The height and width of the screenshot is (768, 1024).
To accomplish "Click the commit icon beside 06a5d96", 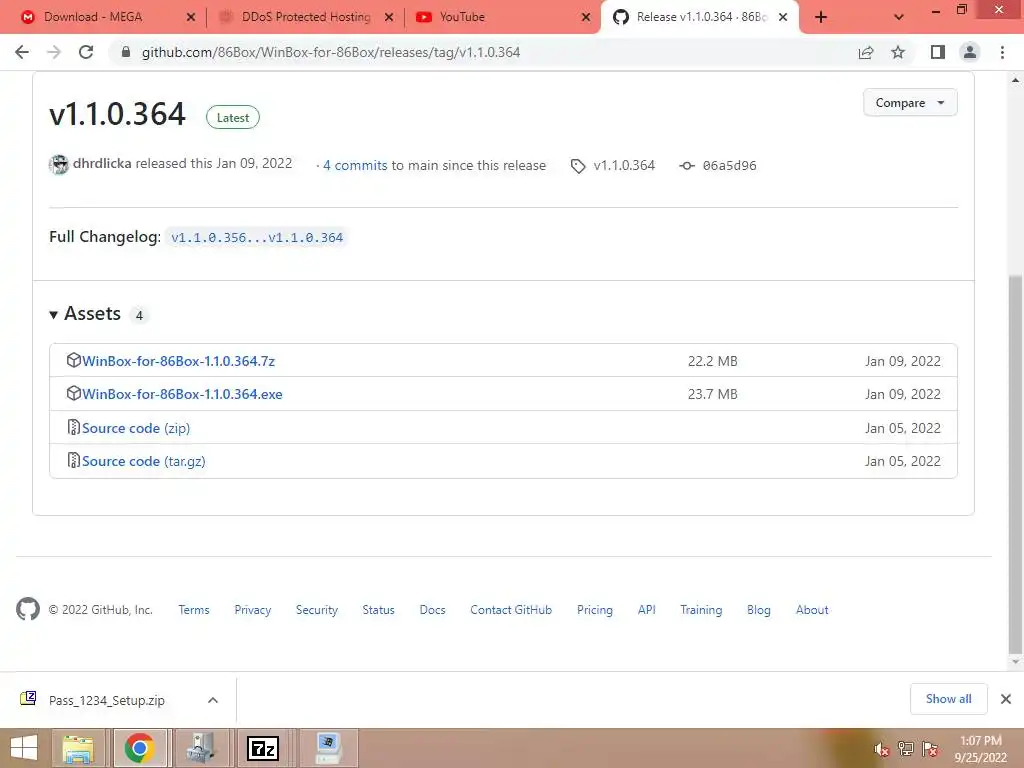I will point(686,166).
